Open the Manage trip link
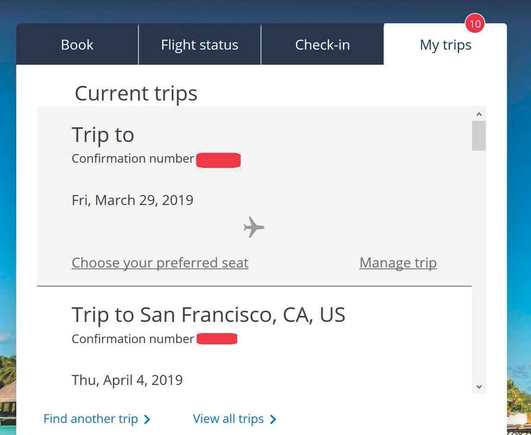This screenshot has height=435, width=531. tap(398, 263)
